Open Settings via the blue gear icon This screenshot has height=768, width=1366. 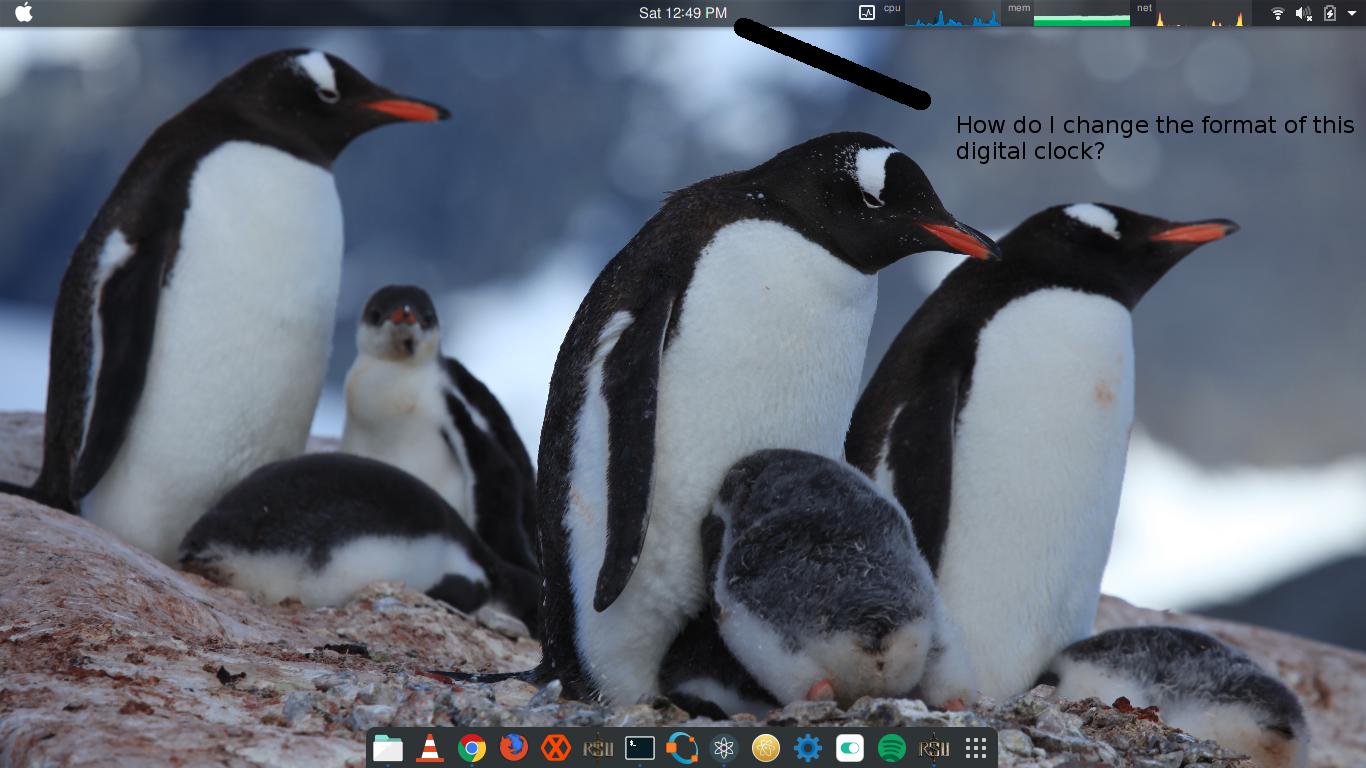pos(808,747)
